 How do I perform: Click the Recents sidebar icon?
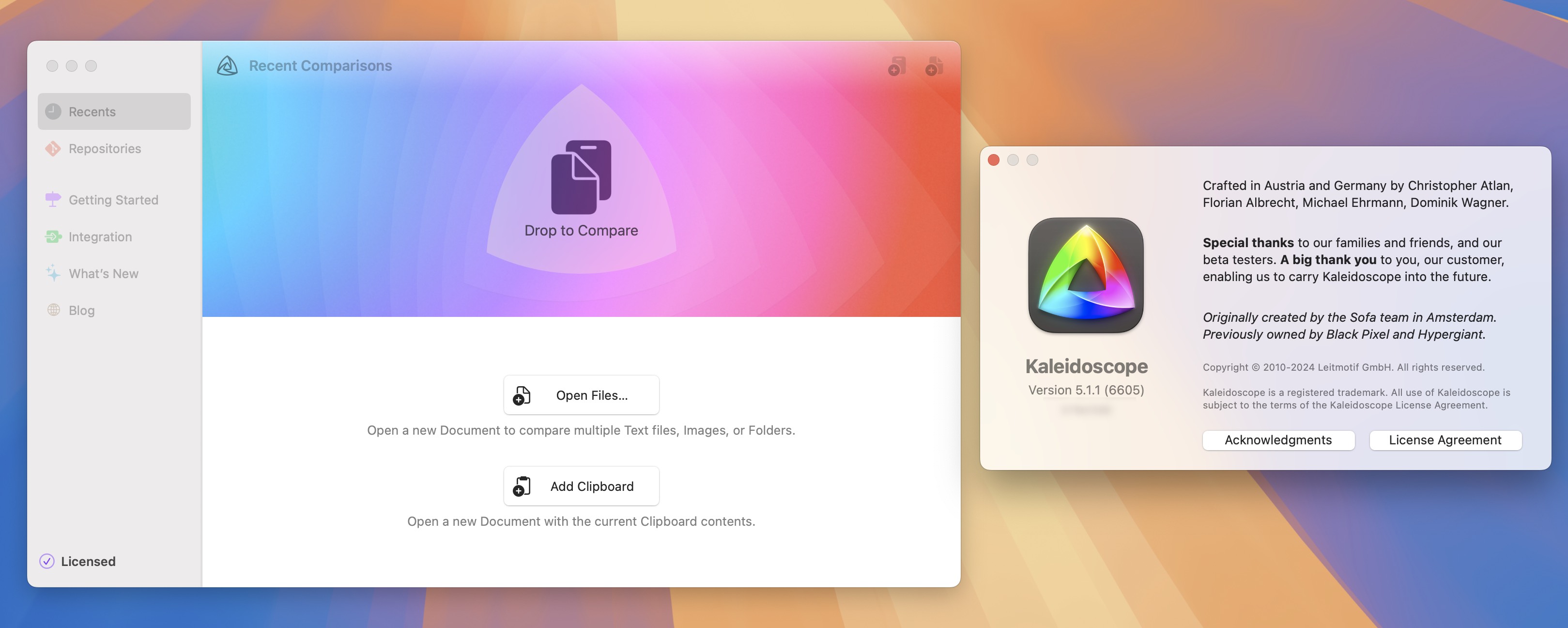[53, 111]
